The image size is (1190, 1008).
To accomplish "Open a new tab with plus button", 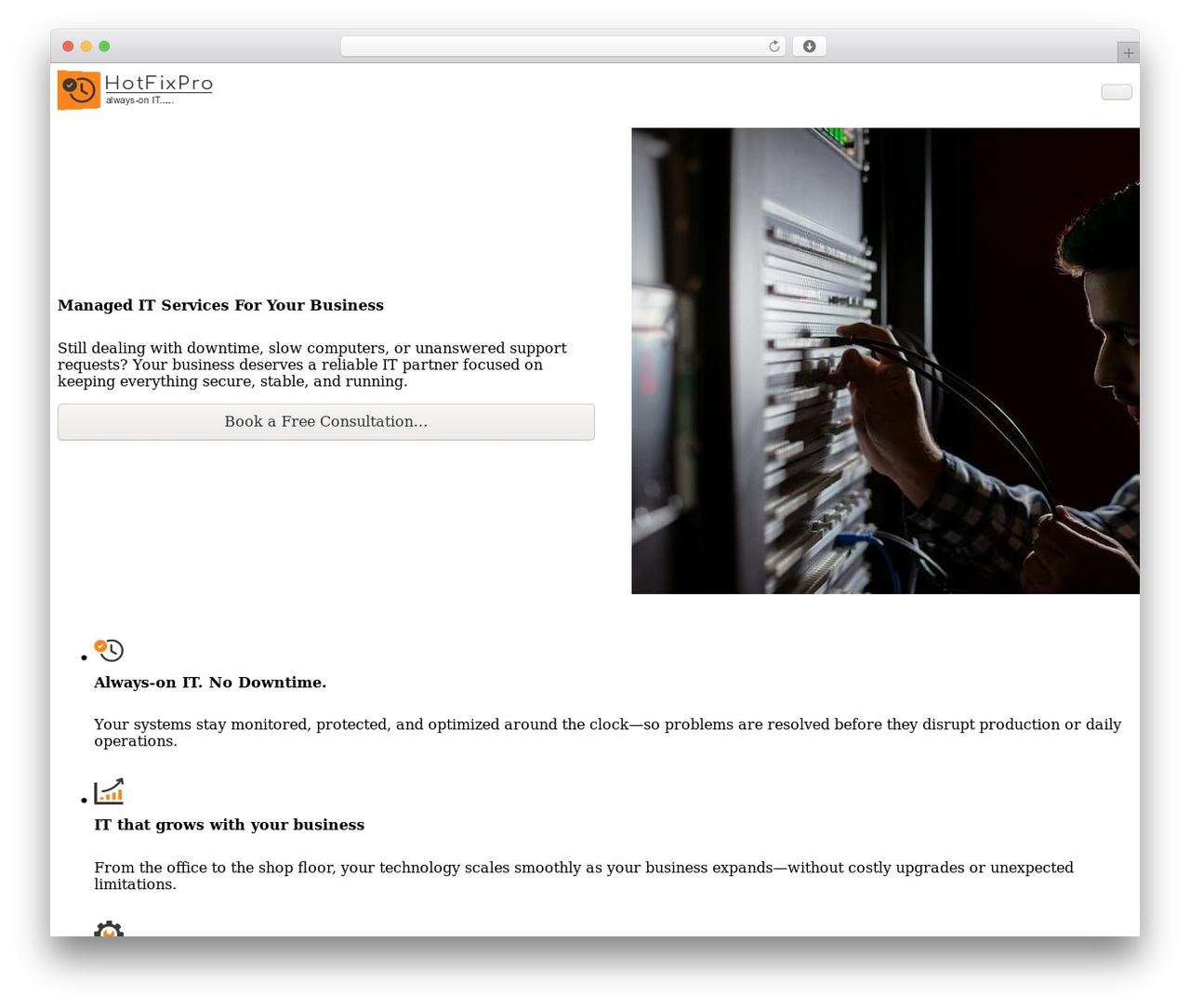I will (1128, 53).
